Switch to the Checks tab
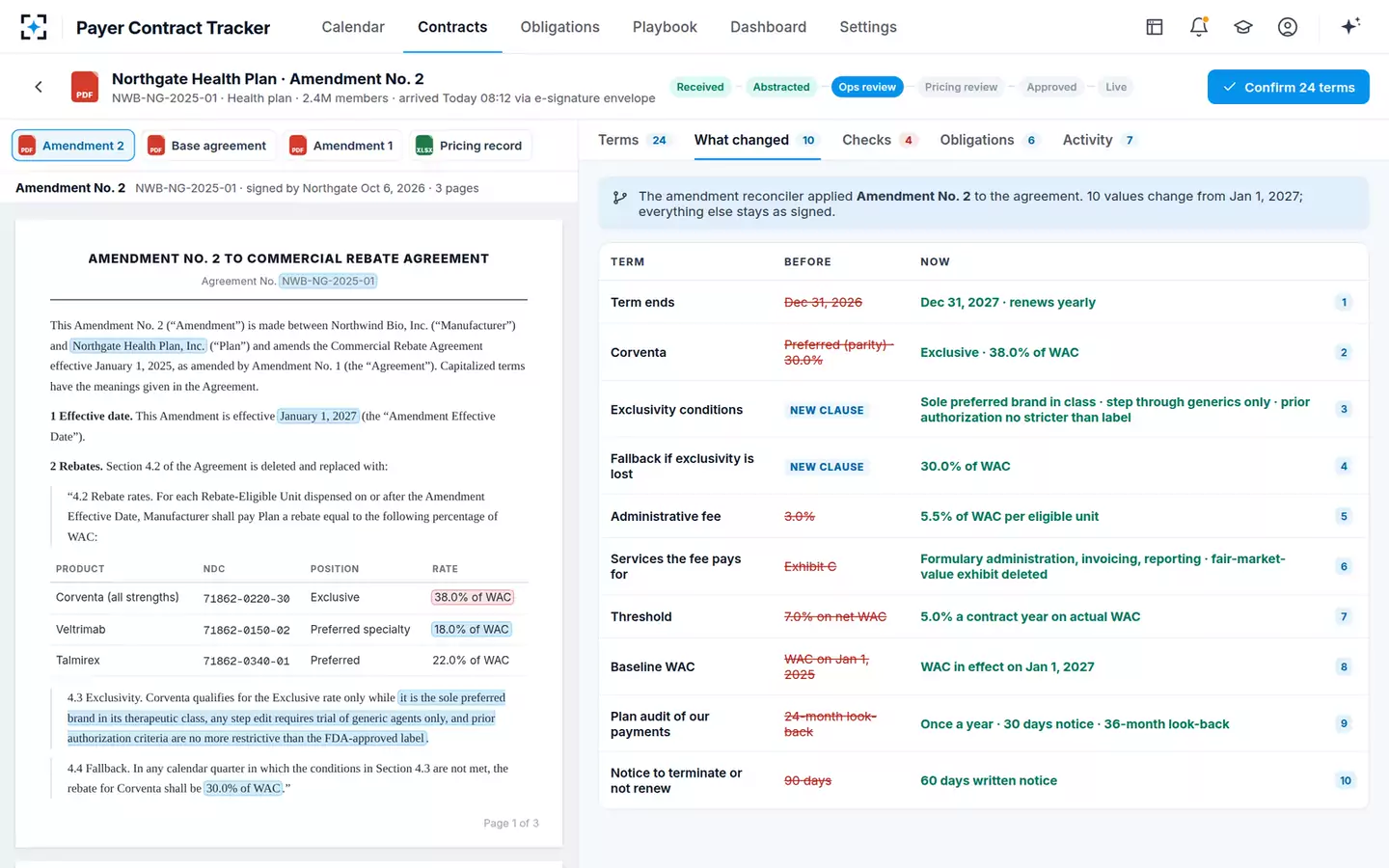 coord(879,140)
